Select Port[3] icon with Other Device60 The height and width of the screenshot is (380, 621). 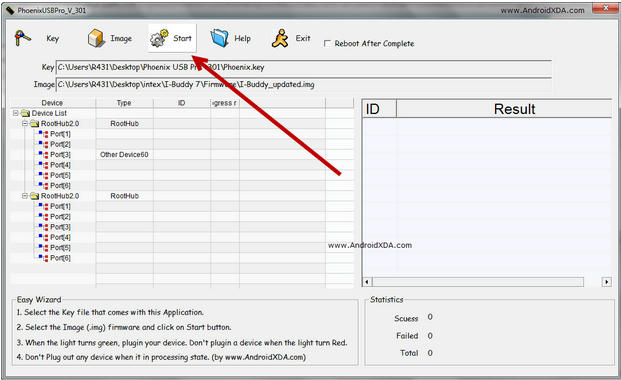(x=44, y=155)
